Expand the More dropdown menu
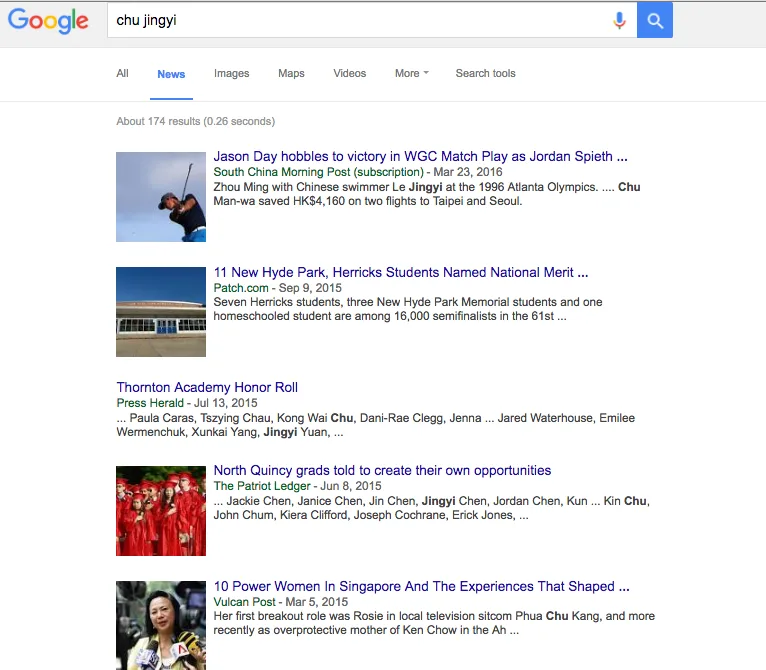Image resolution: width=766 pixels, height=670 pixels. (412, 73)
